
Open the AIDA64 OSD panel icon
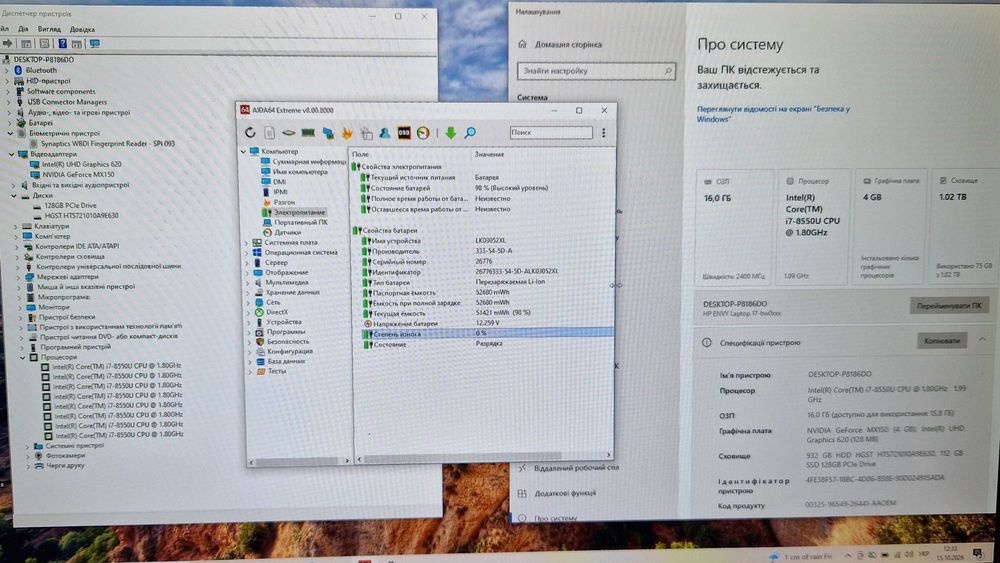(404, 133)
